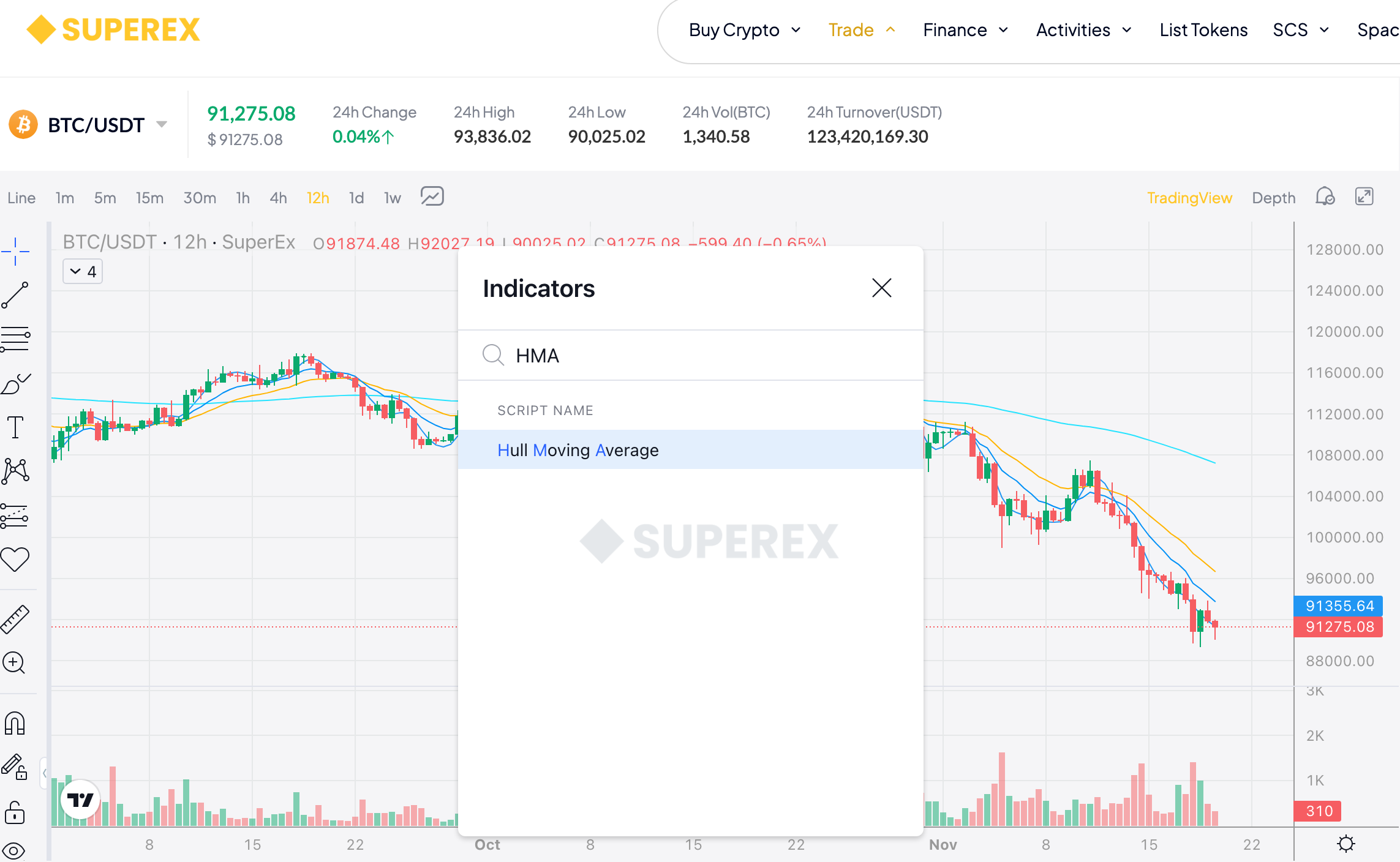Click the List Tokens link
This screenshot has width=1400, height=862.
point(1203,30)
